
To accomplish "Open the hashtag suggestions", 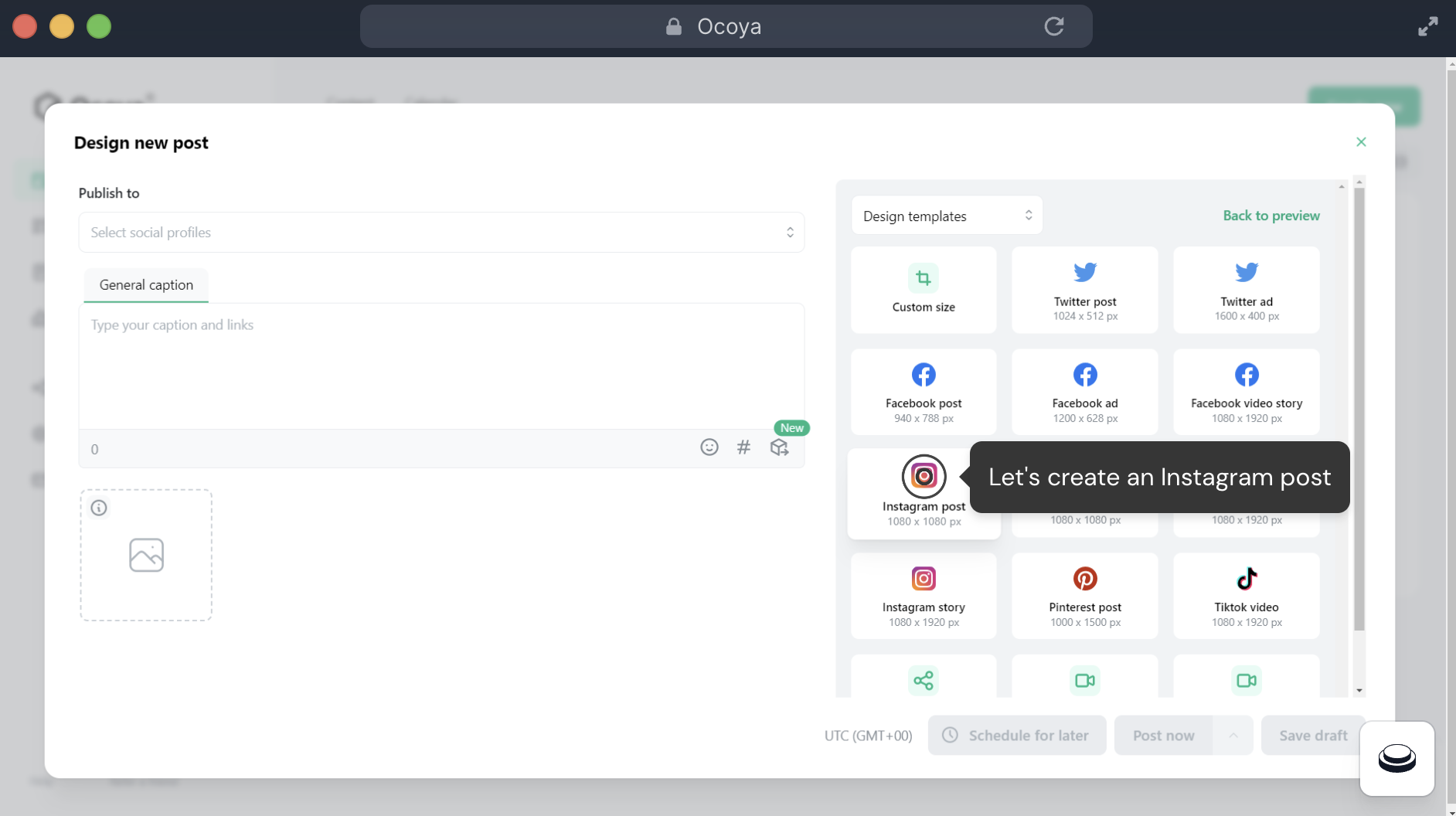I will (743, 447).
